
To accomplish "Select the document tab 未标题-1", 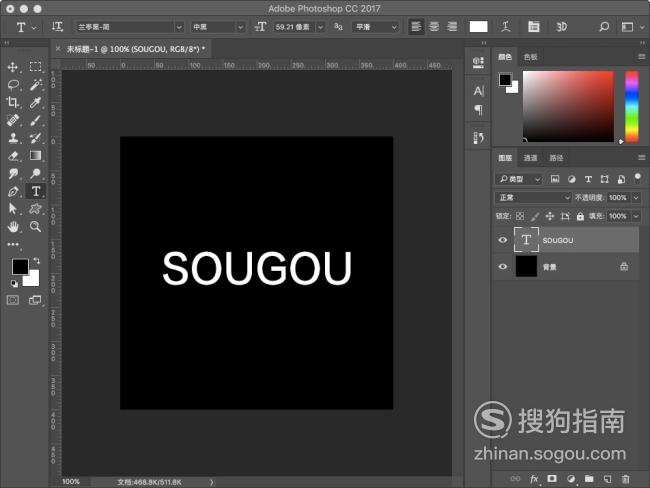I will click(136, 49).
